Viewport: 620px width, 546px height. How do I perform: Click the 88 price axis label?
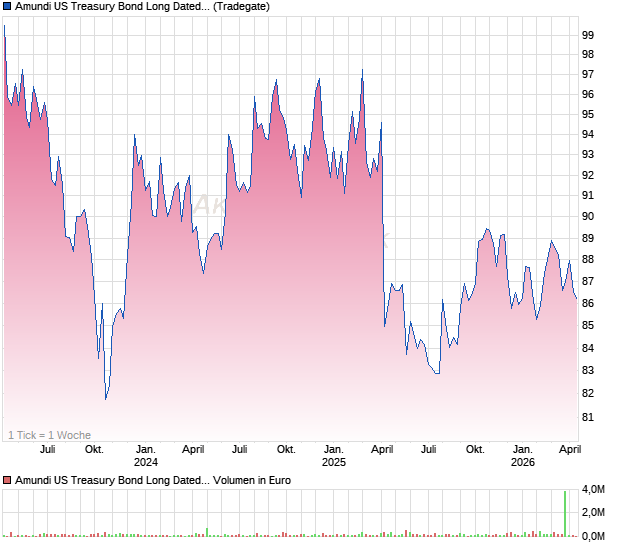[588, 259]
